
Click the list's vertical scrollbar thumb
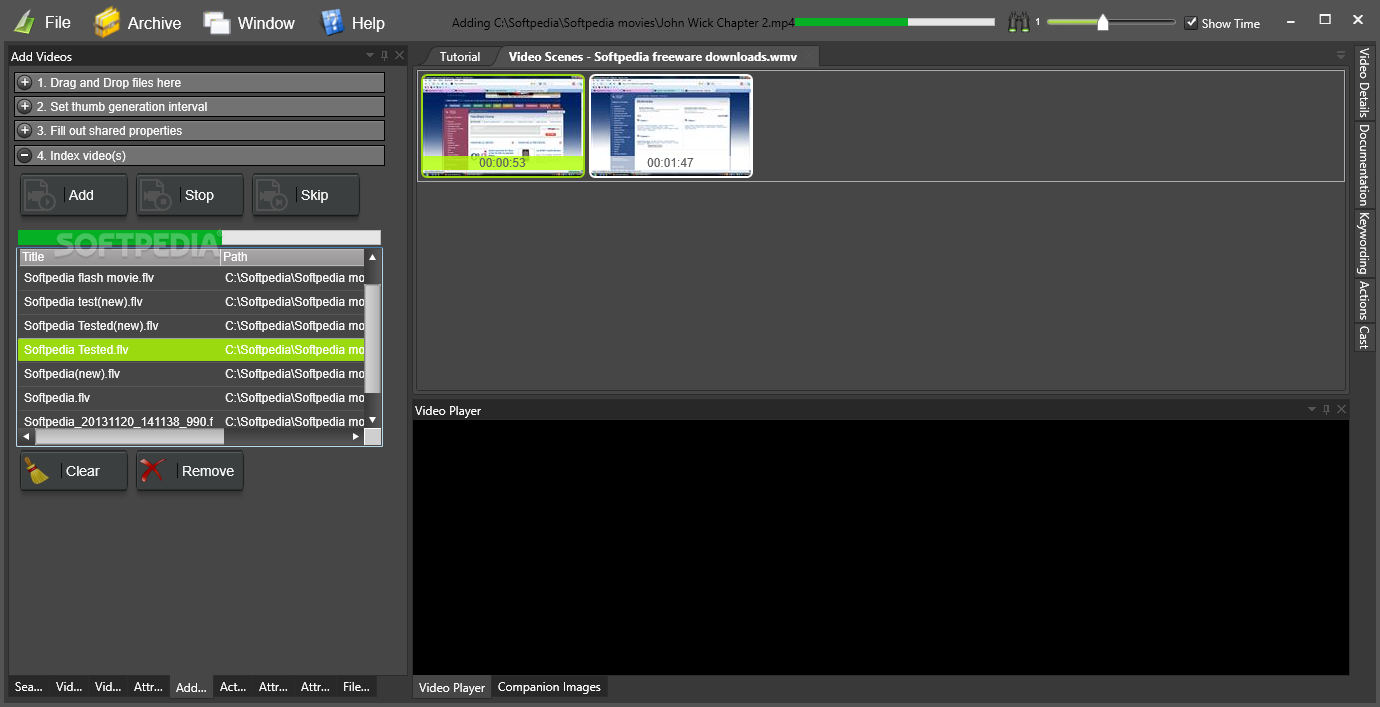(373, 338)
